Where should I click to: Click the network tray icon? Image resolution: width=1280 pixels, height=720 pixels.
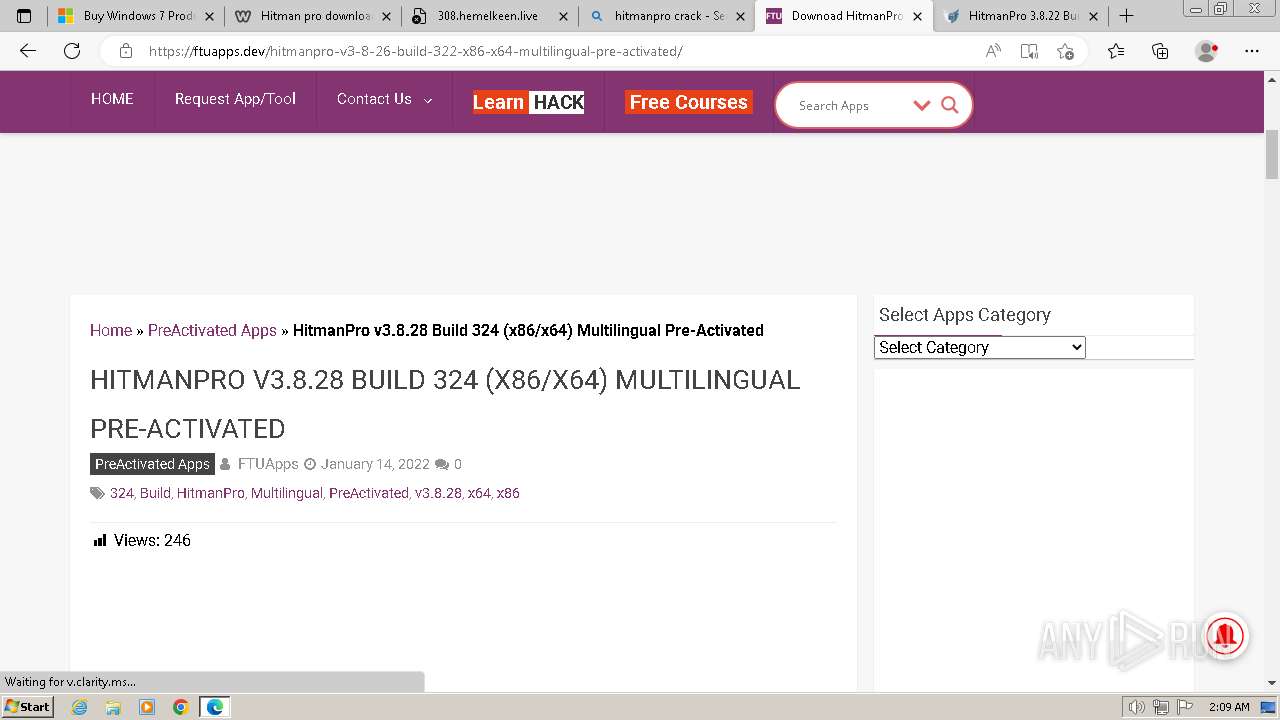pyautogui.click(x=1163, y=707)
